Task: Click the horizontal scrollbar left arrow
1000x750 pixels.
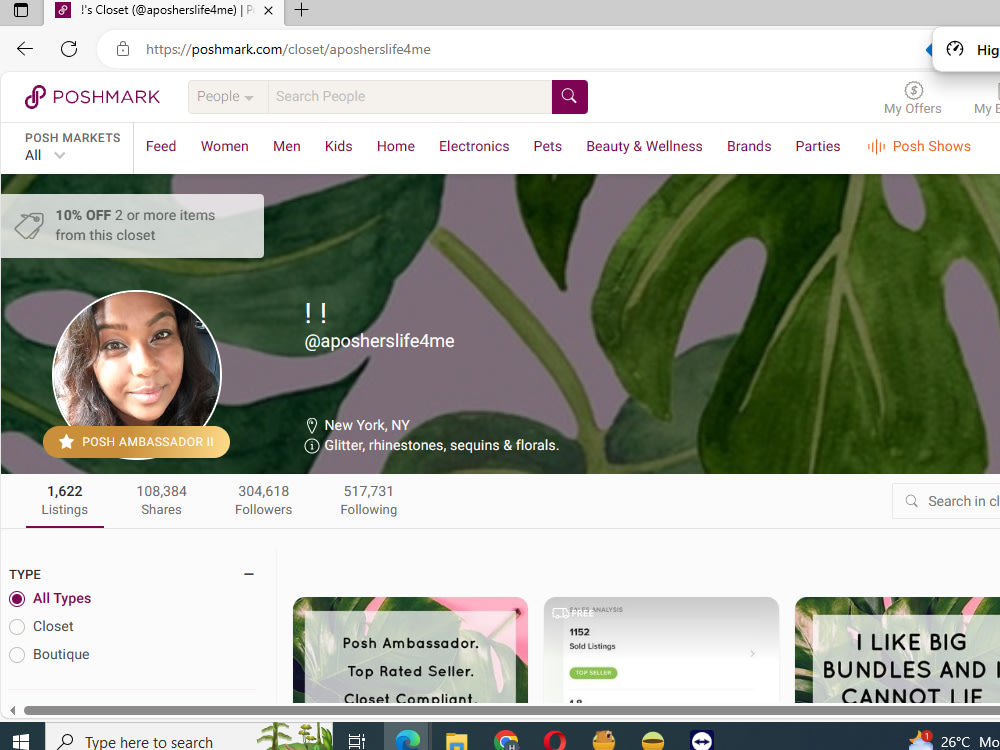Action: [x=12, y=710]
